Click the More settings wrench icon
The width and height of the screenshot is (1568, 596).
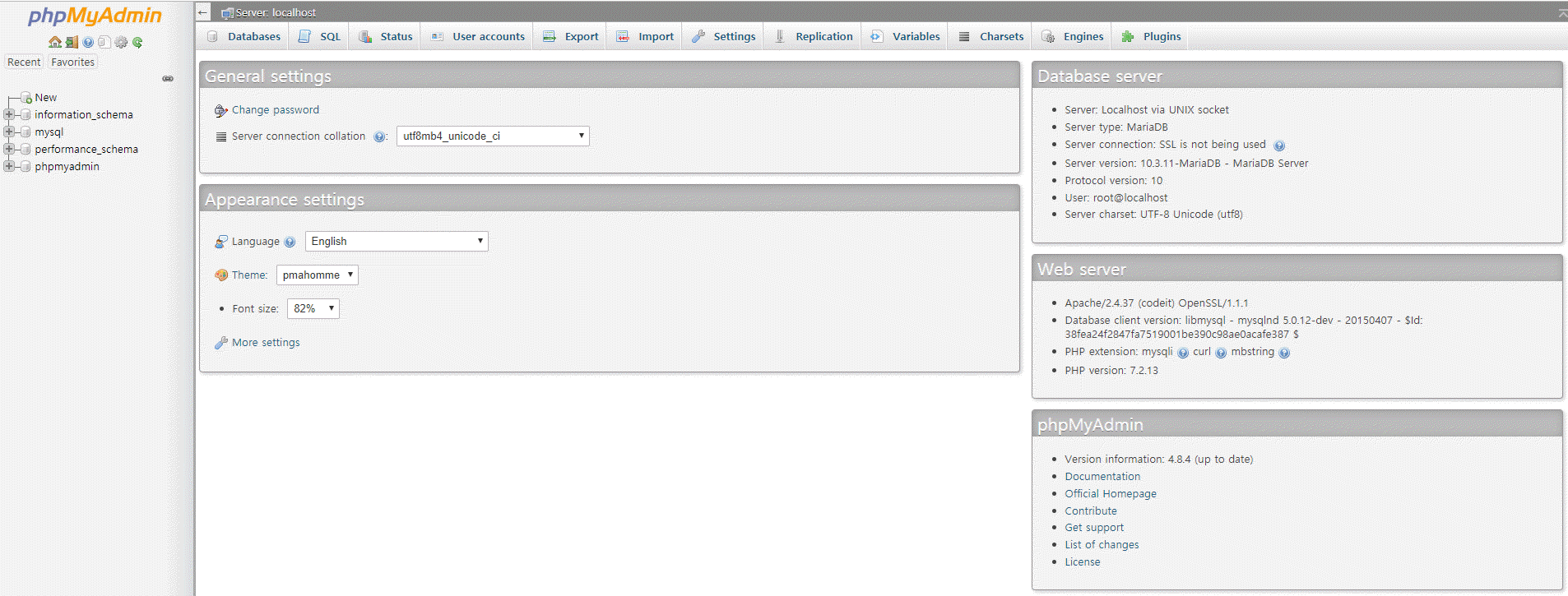coord(220,343)
